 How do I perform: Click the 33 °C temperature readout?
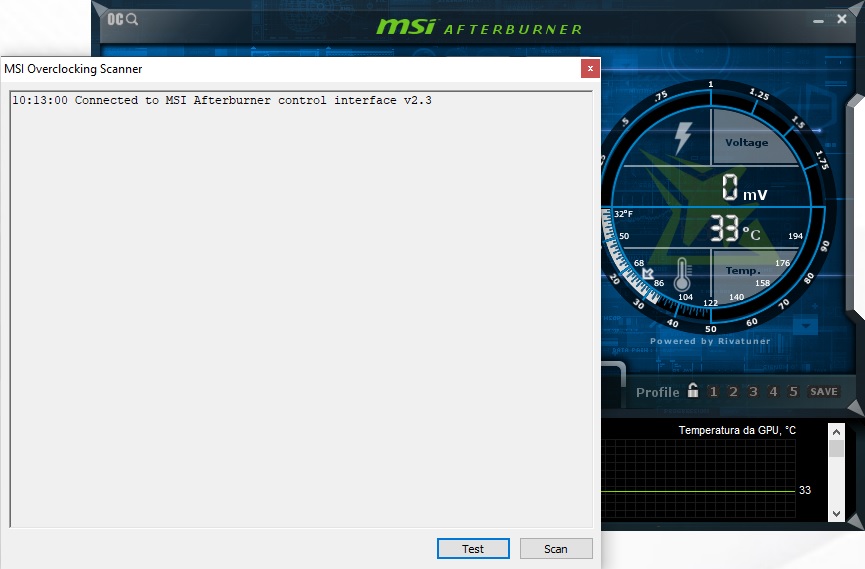pos(735,228)
